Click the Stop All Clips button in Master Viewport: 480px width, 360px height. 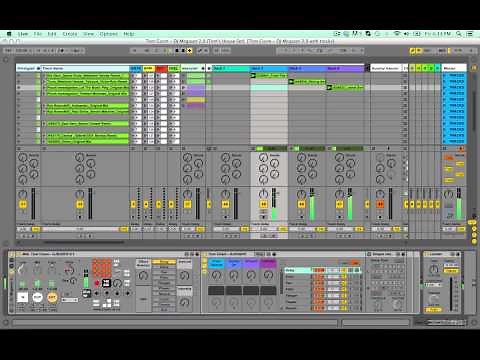coord(446,148)
